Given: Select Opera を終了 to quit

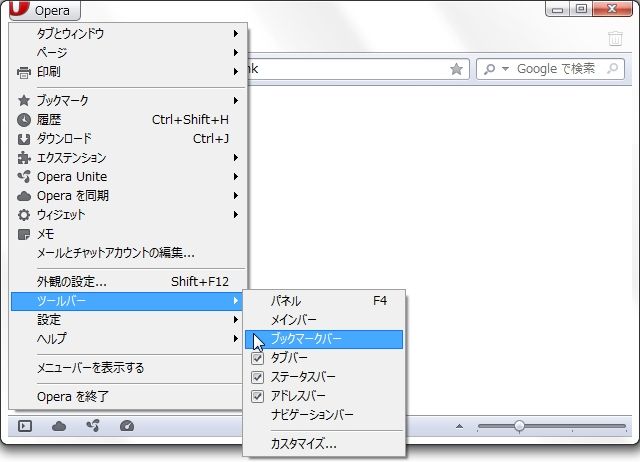Looking at the screenshot, I should point(129,396).
